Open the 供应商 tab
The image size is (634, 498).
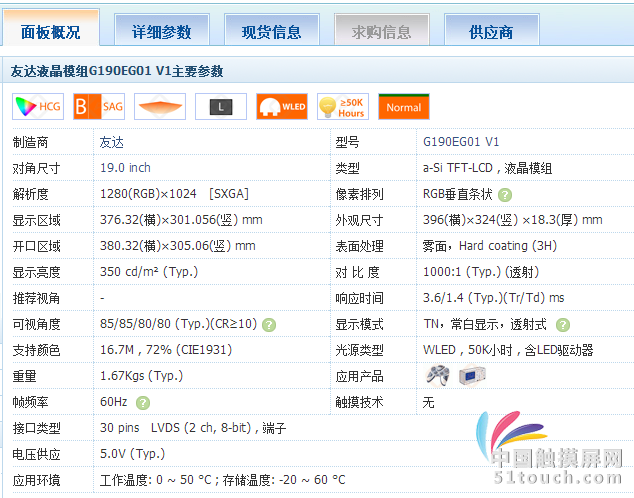pyautogui.click(x=492, y=30)
